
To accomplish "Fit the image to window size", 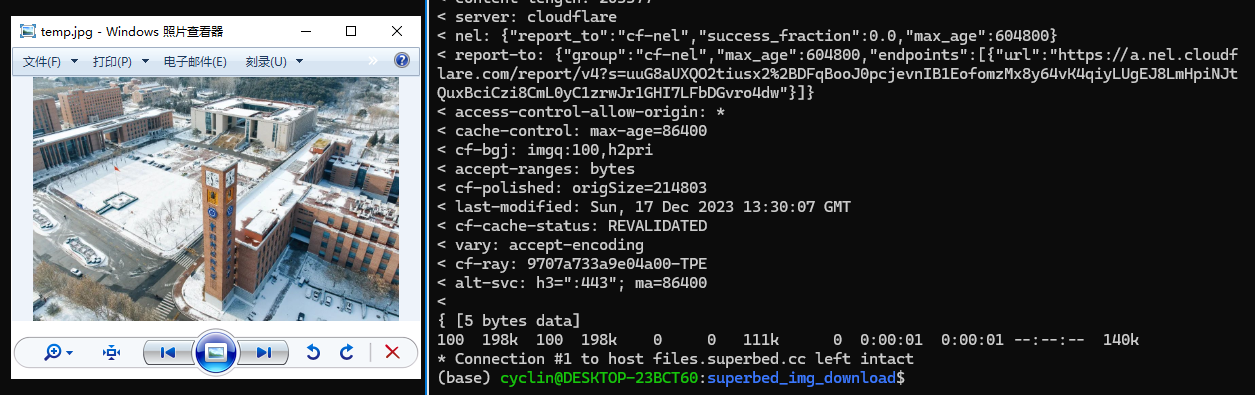I will click(x=112, y=352).
